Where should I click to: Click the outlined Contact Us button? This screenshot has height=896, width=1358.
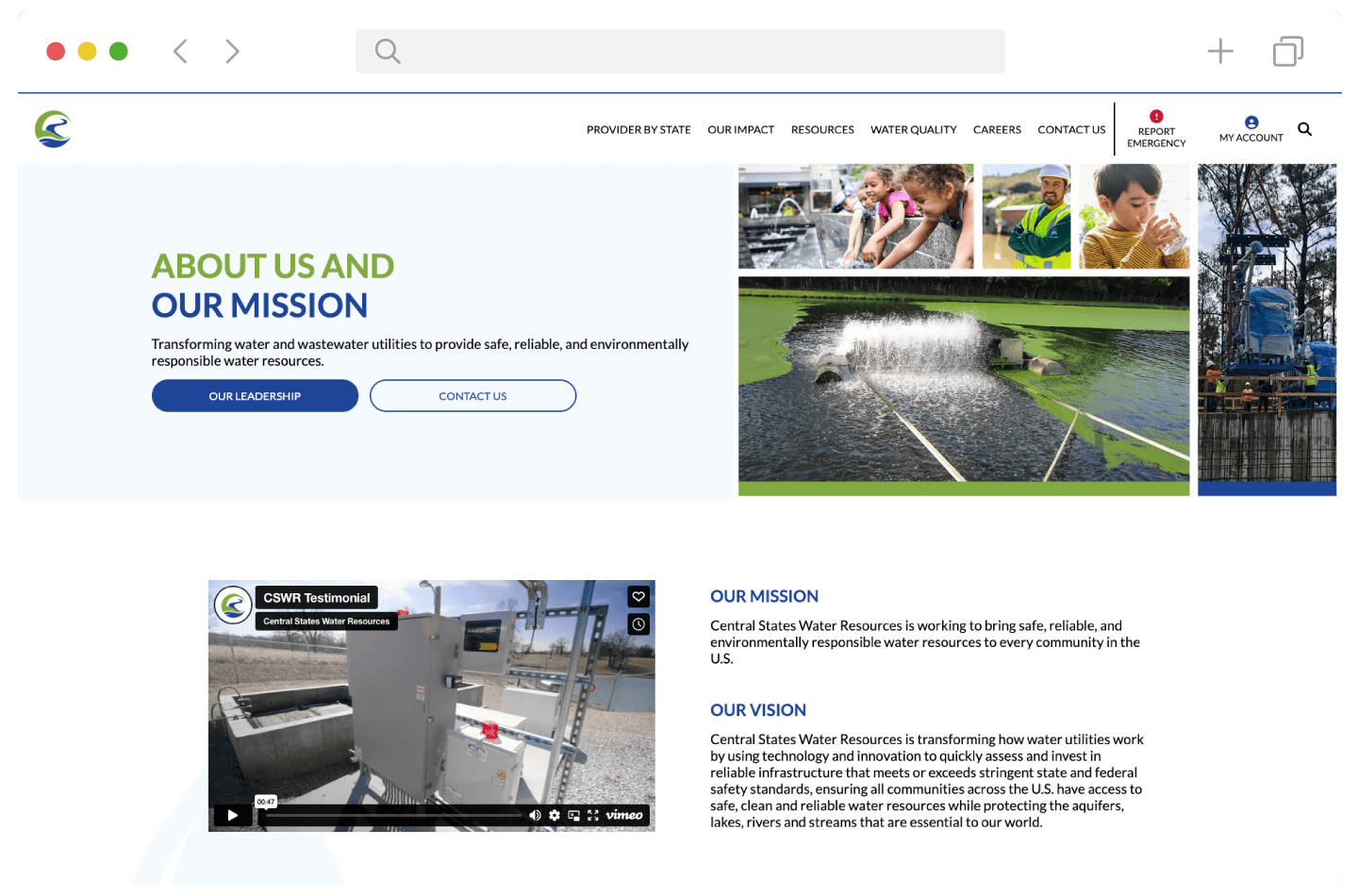472,396
